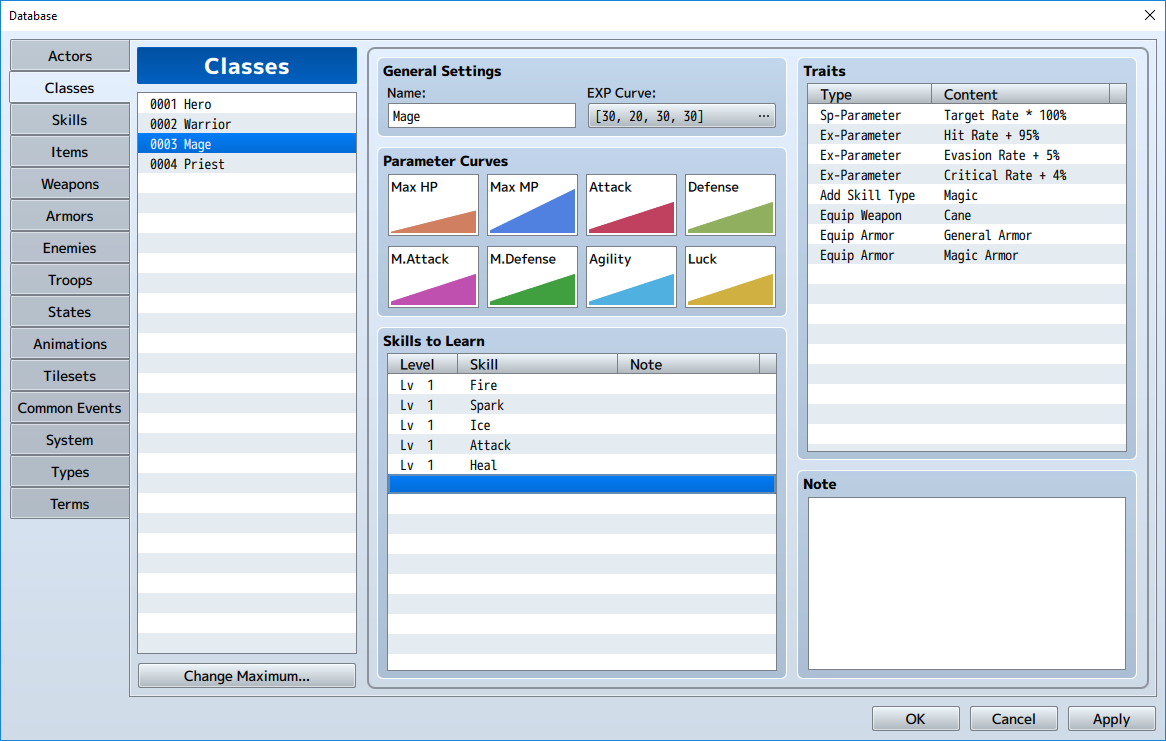Open the Luck parameter curve
The image size is (1166, 741).
730,277
